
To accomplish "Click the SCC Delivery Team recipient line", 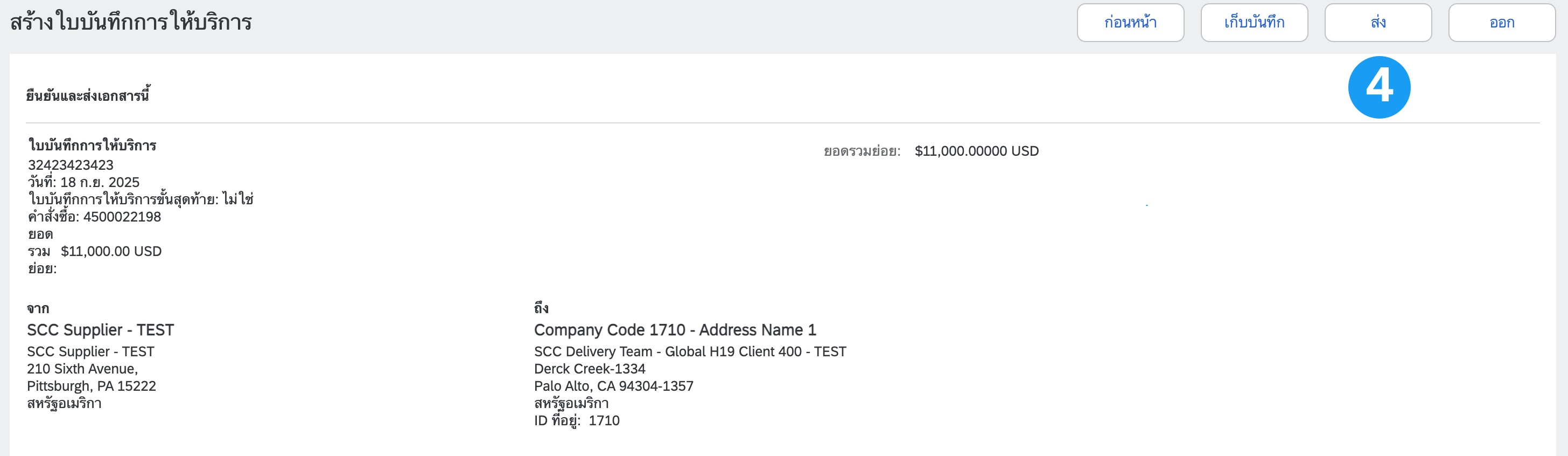I will [x=690, y=352].
